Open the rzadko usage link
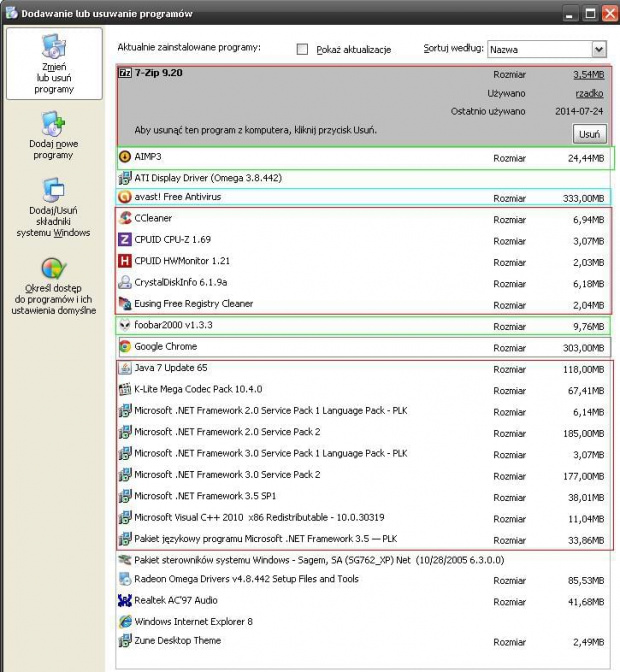This screenshot has height=672, width=620. click(x=590, y=93)
